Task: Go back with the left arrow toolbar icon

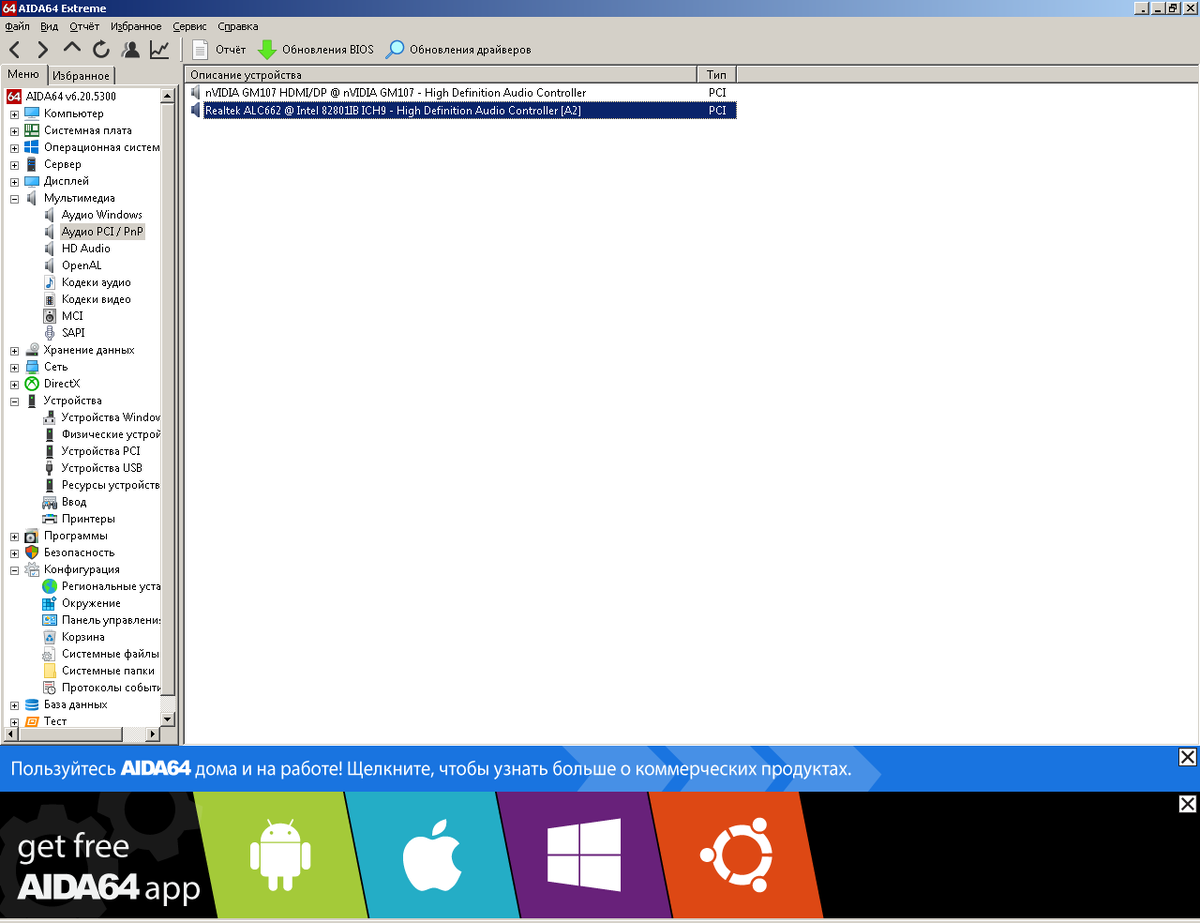Action: 15,49
